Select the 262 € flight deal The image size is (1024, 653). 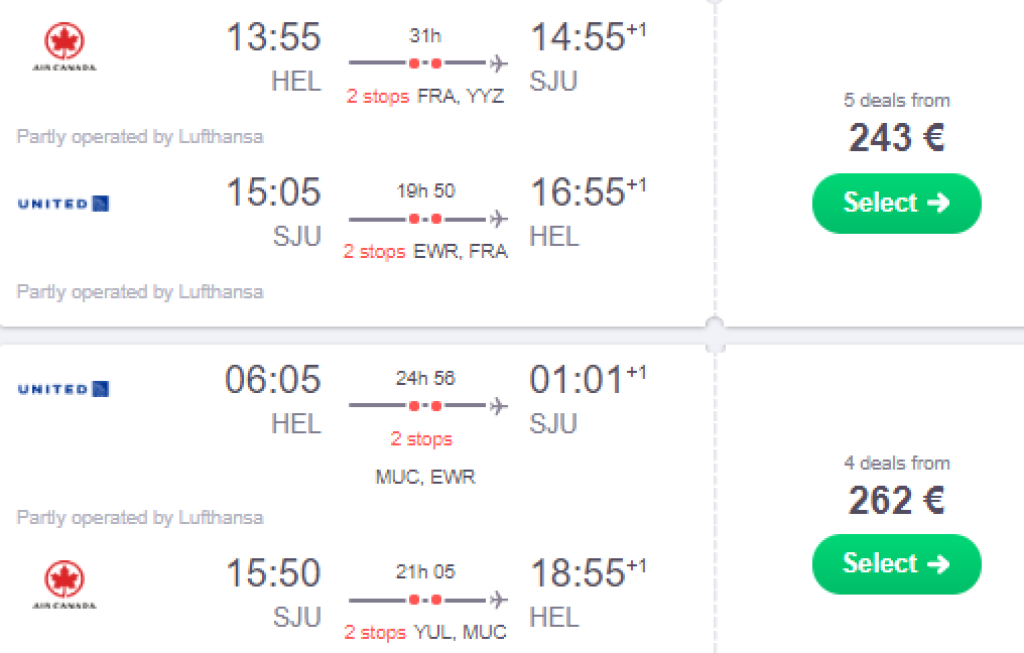coord(896,564)
